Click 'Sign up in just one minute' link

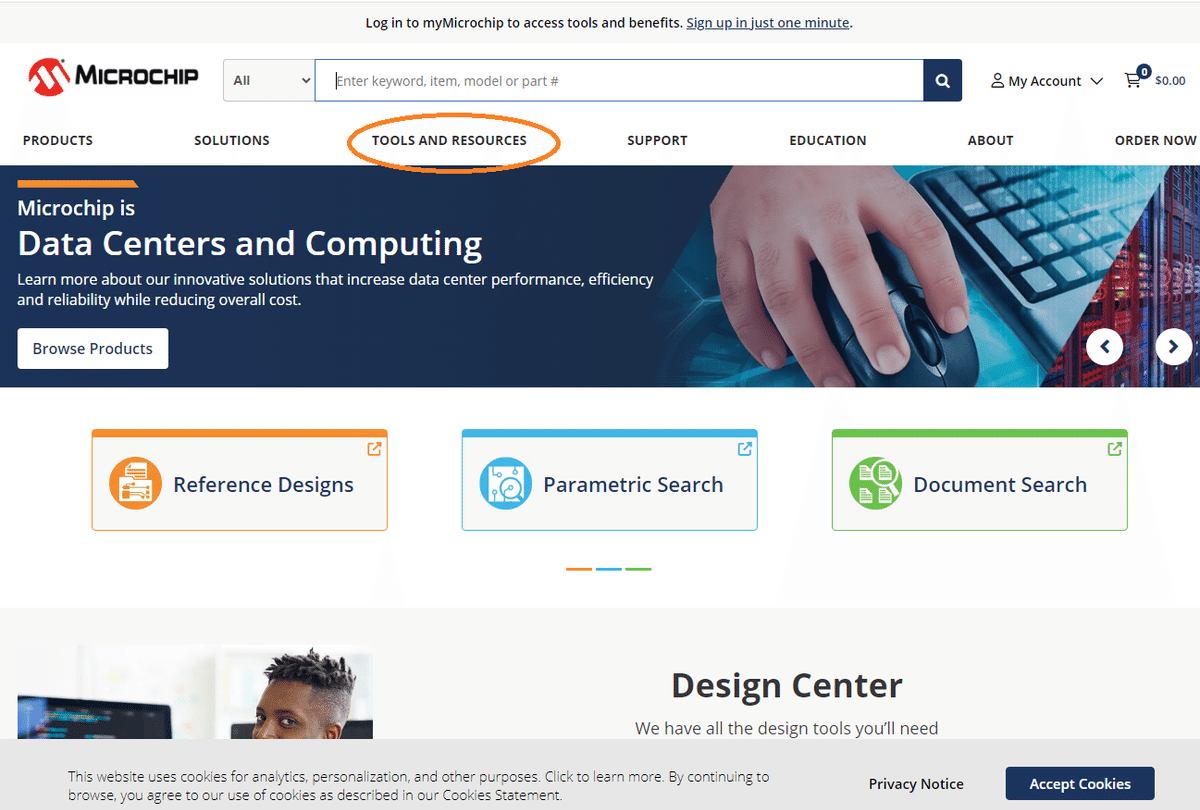tap(768, 22)
